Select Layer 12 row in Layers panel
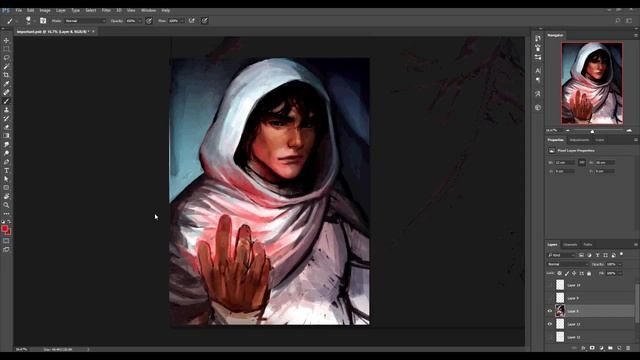 coord(590,337)
